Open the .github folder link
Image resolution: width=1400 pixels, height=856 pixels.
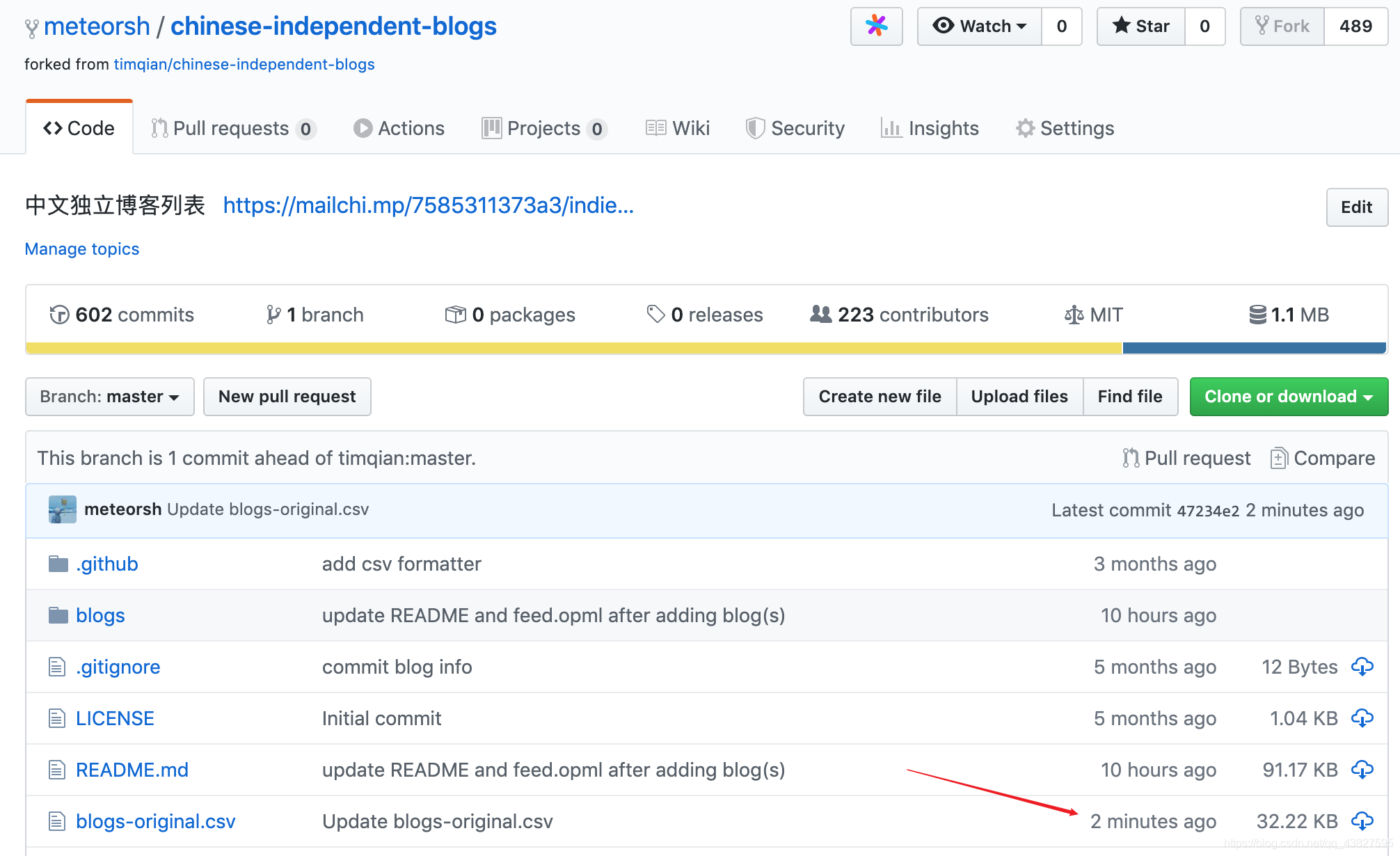tap(106, 564)
